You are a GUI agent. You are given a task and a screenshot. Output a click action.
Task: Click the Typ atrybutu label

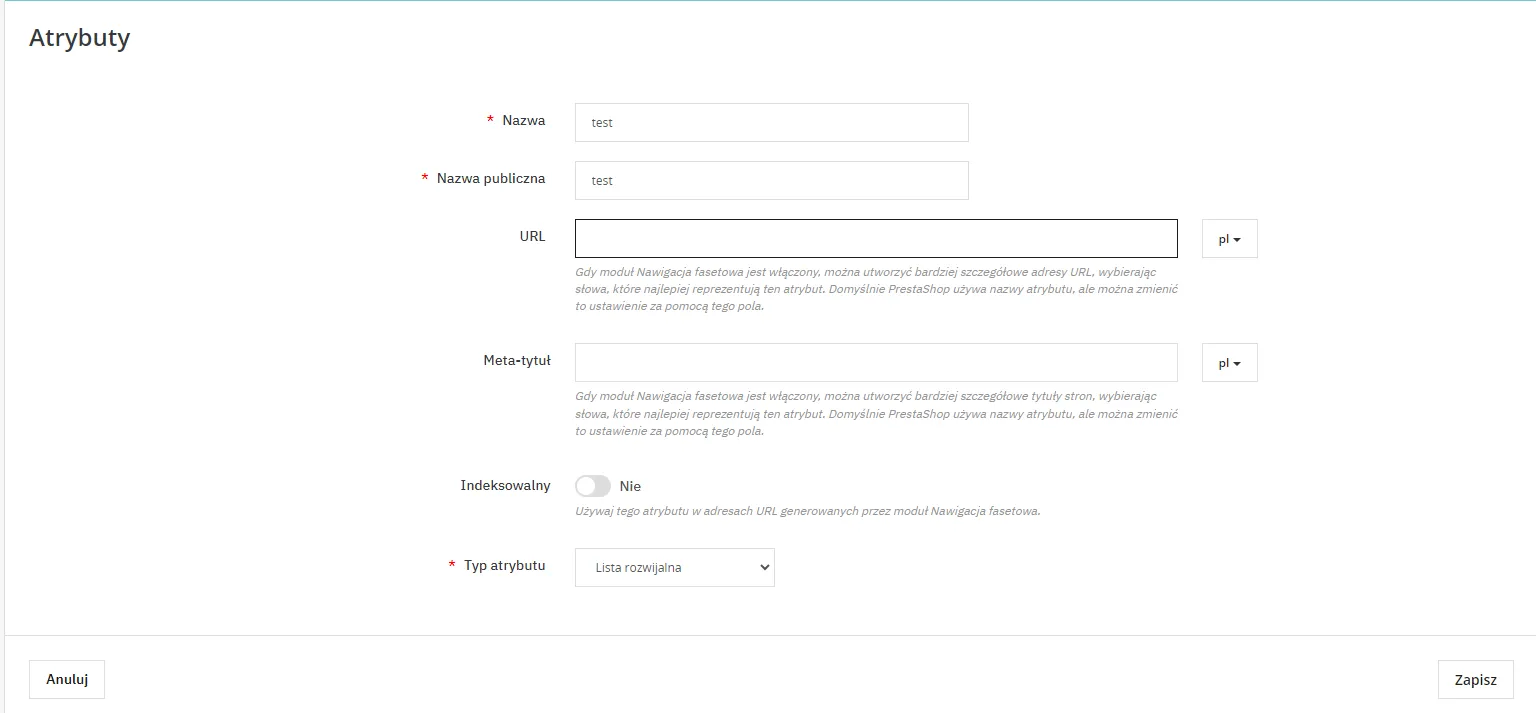(504, 566)
